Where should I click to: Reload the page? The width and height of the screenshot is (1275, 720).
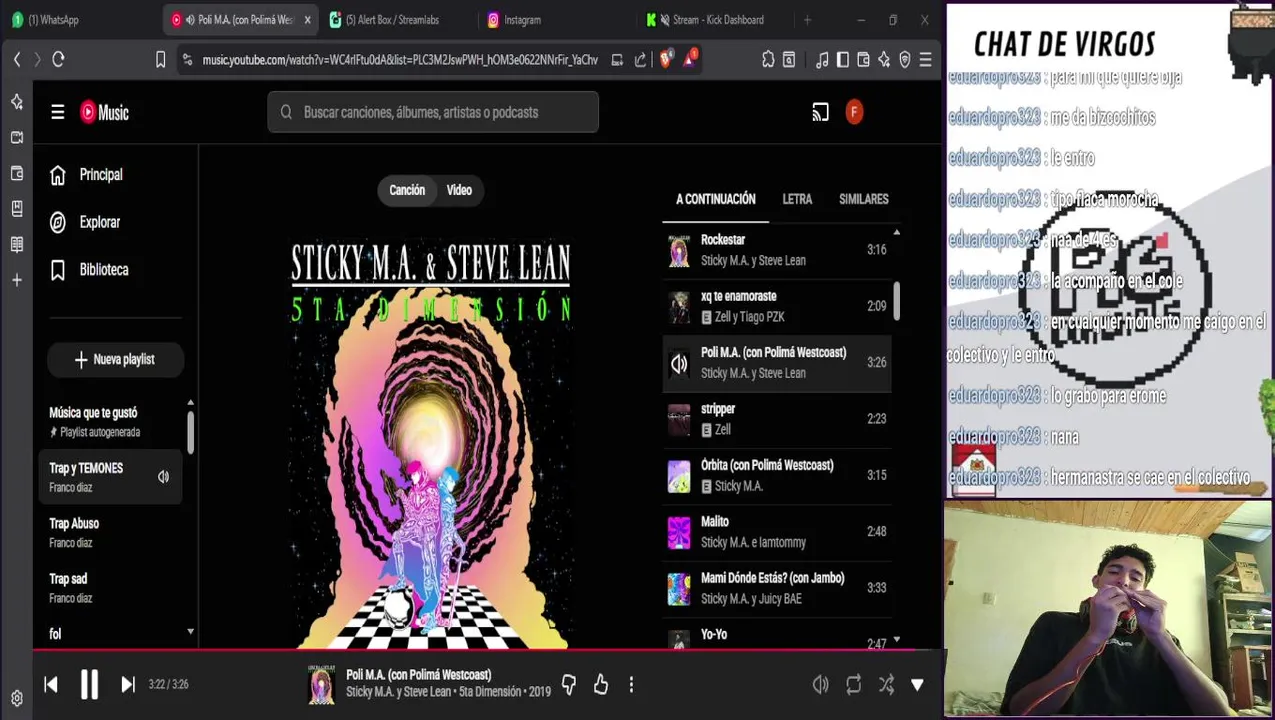58,60
